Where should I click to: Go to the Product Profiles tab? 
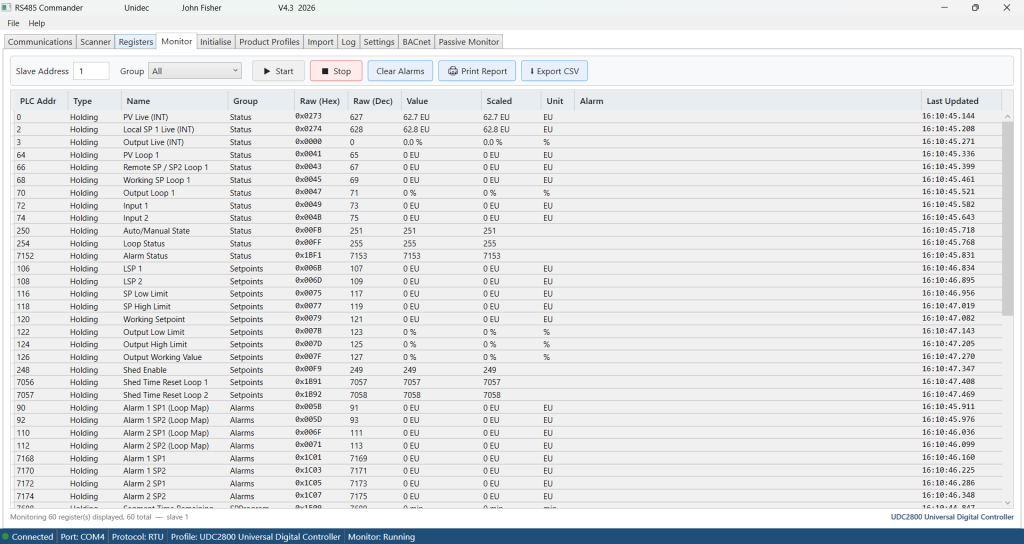click(269, 42)
